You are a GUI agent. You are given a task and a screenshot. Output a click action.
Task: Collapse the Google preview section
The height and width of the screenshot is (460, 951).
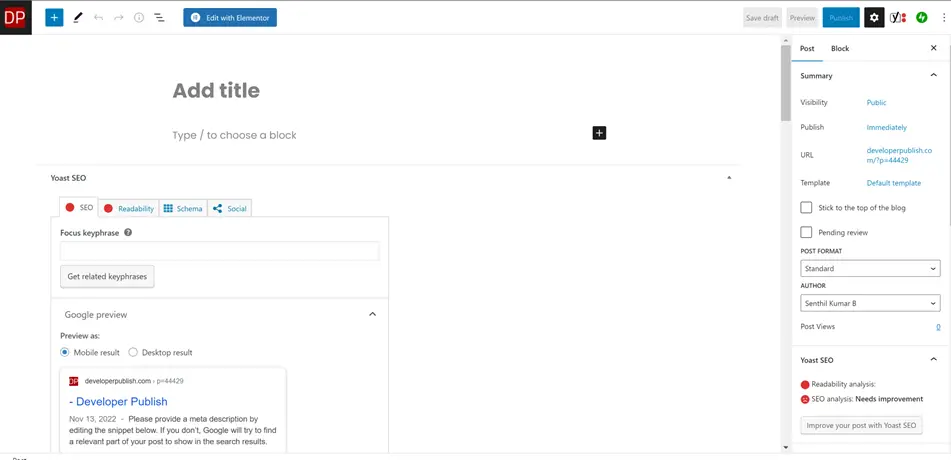coord(372,314)
